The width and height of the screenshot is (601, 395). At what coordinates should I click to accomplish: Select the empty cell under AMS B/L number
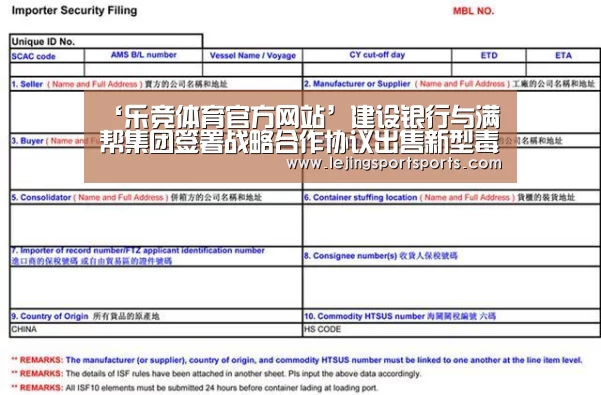[143, 69]
